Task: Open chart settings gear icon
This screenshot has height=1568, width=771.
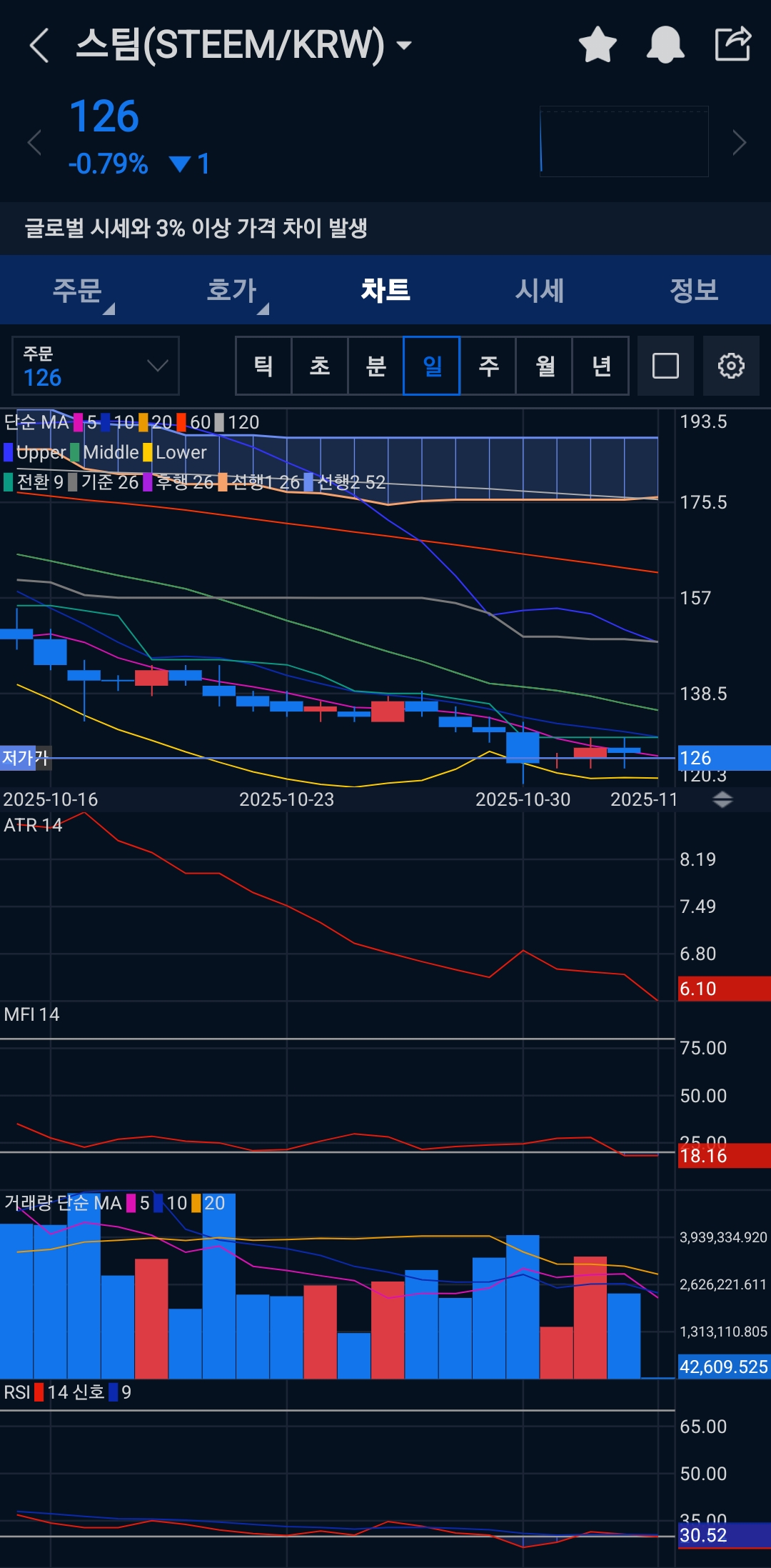Action: 731,366
